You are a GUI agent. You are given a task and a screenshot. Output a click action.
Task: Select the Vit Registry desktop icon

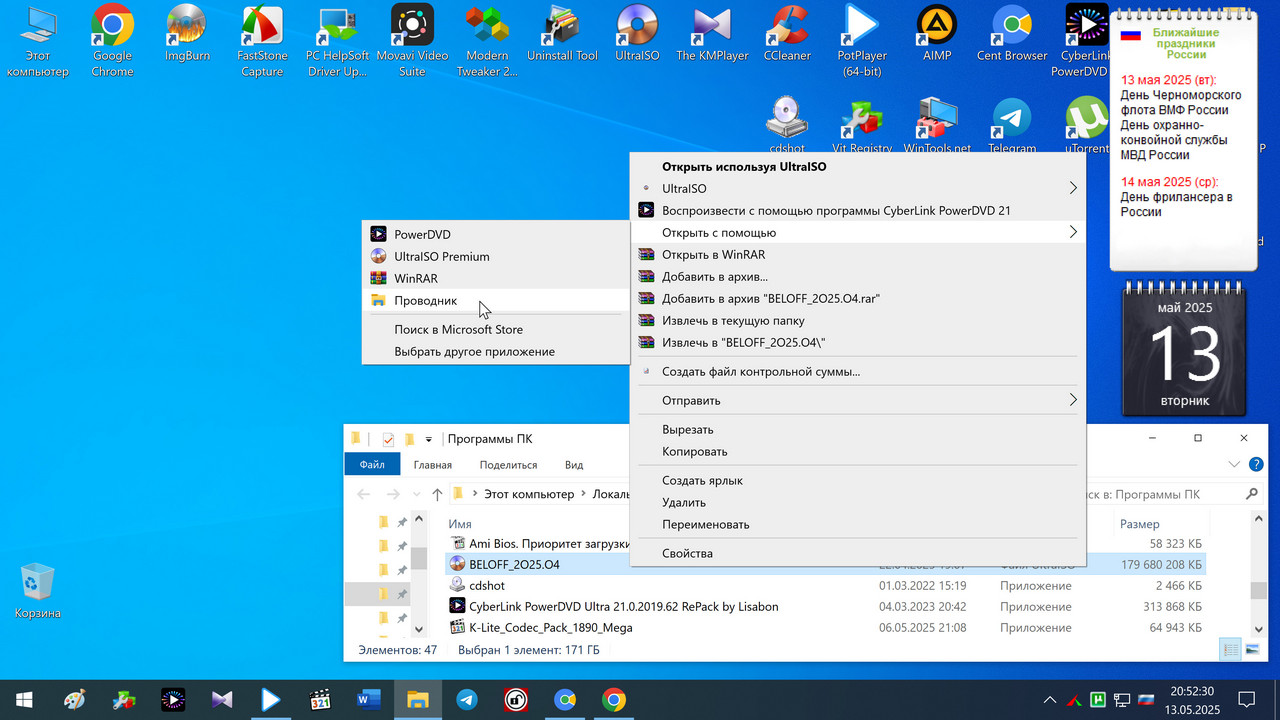coord(862,125)
